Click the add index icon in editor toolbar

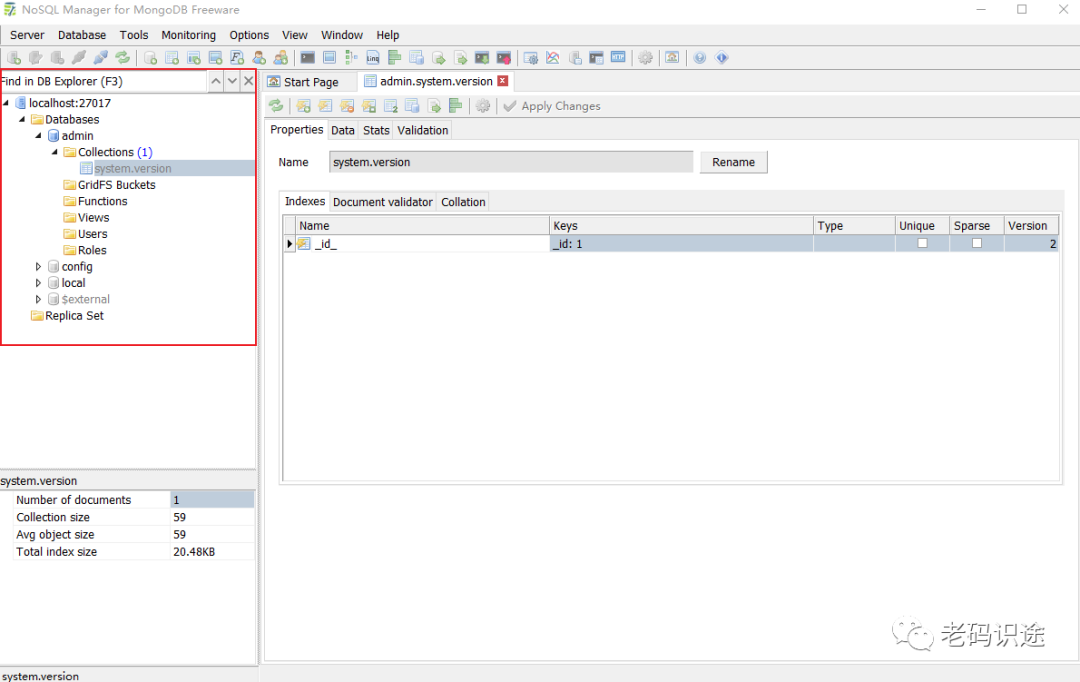pos(304,106)
